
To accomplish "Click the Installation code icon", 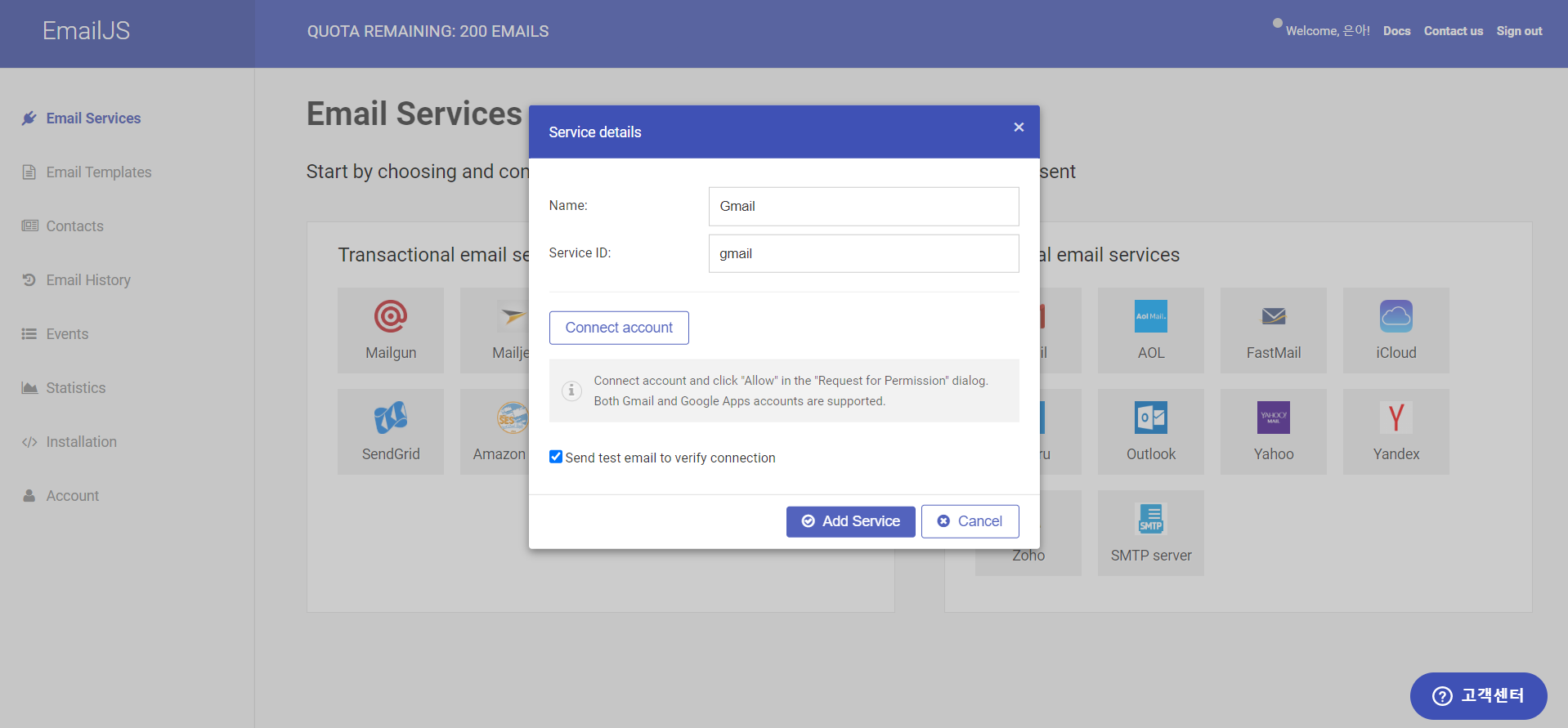I will click(x=29, y=442).
